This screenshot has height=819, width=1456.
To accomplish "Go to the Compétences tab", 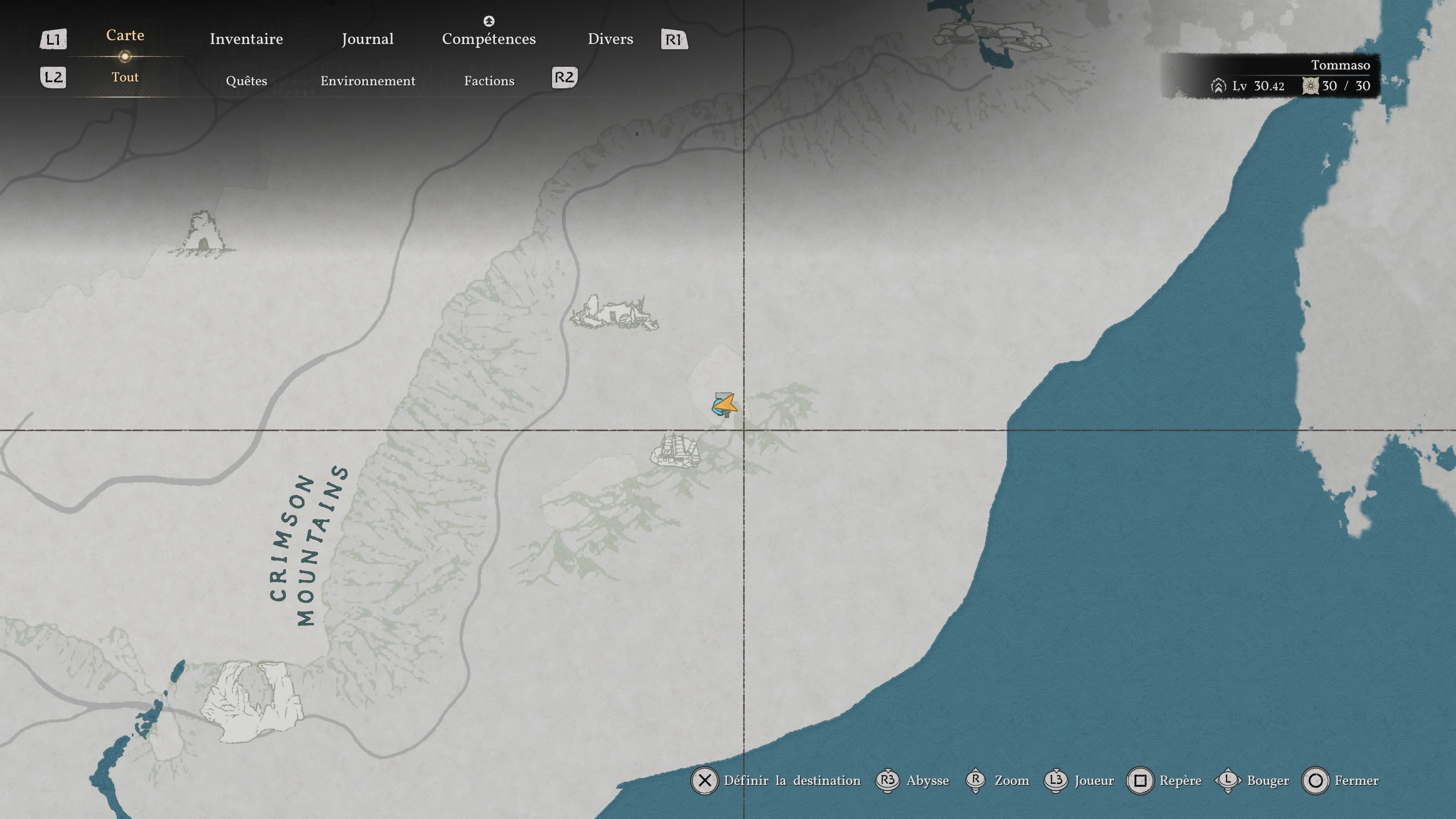I will tap(489, 39).
